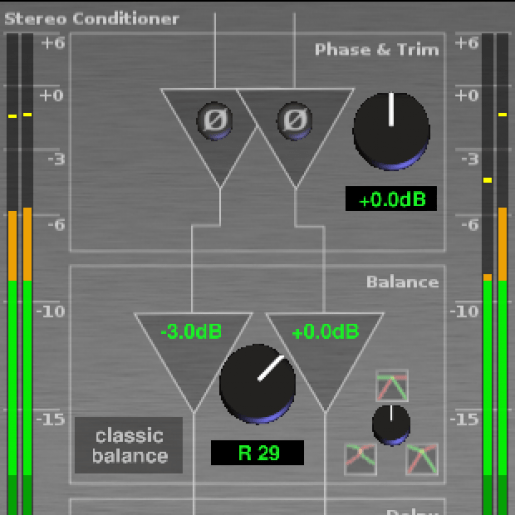Click the small balance law knob
515x515 pixels.
(391, 425)
